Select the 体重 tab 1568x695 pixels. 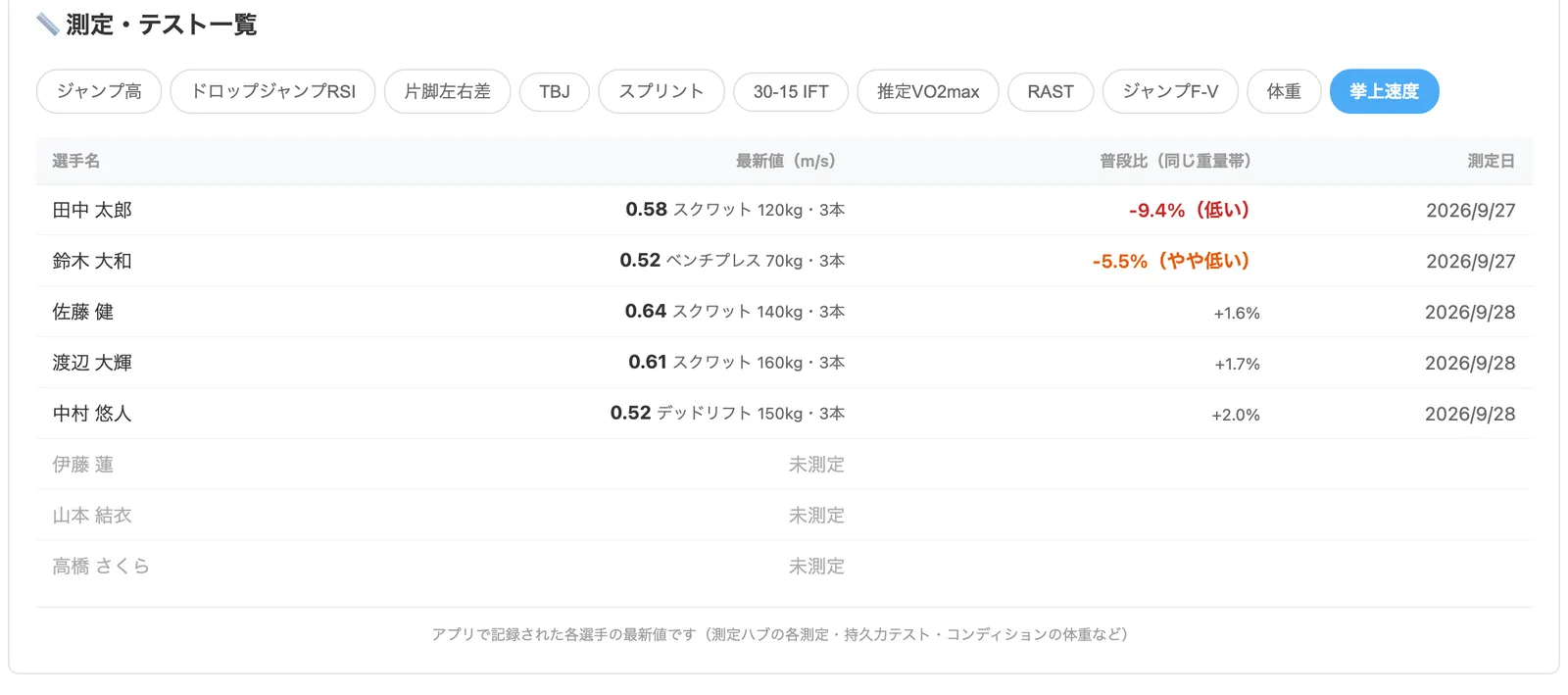tap(1284, 91)
